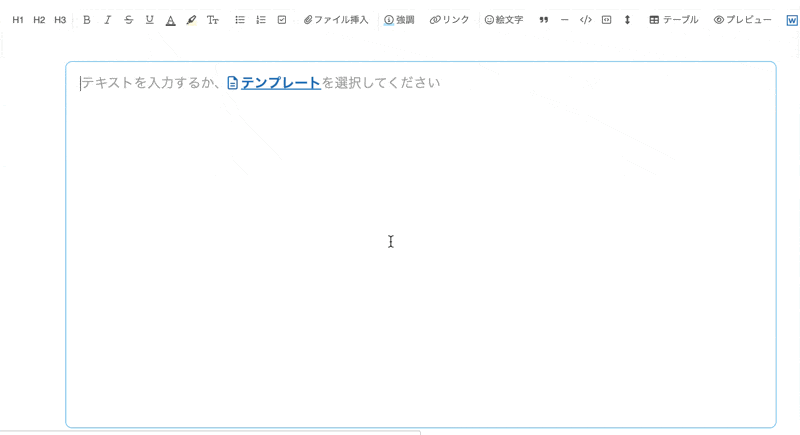Click the ファイル挿入 button
The height and width of the screenshot is (435, 800).
(336, 20)
